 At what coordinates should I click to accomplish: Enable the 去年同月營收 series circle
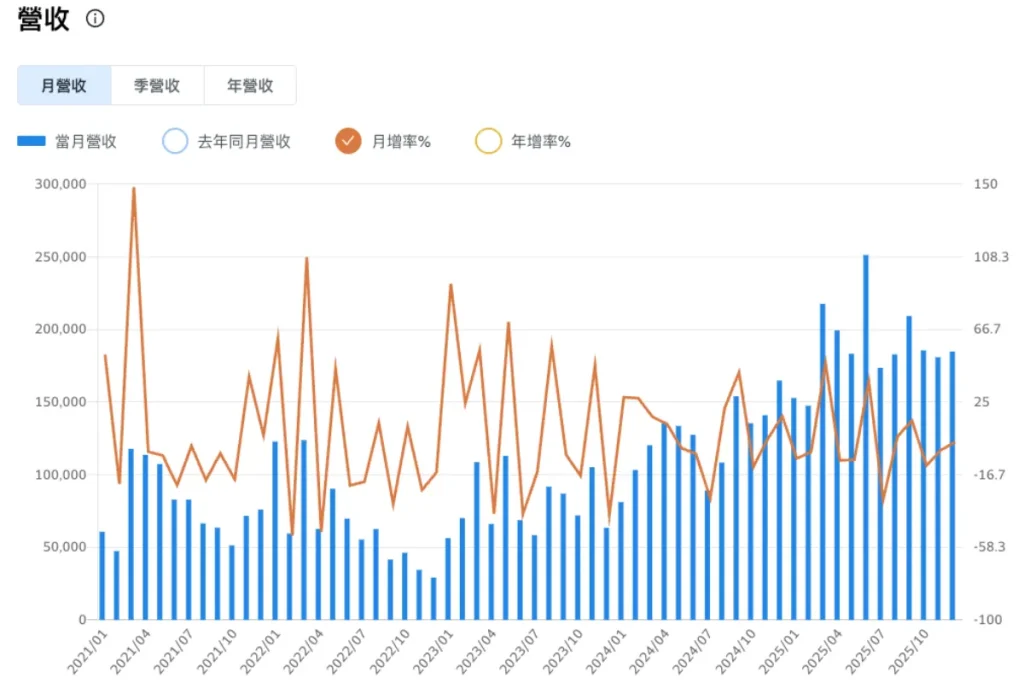(175, 141)
